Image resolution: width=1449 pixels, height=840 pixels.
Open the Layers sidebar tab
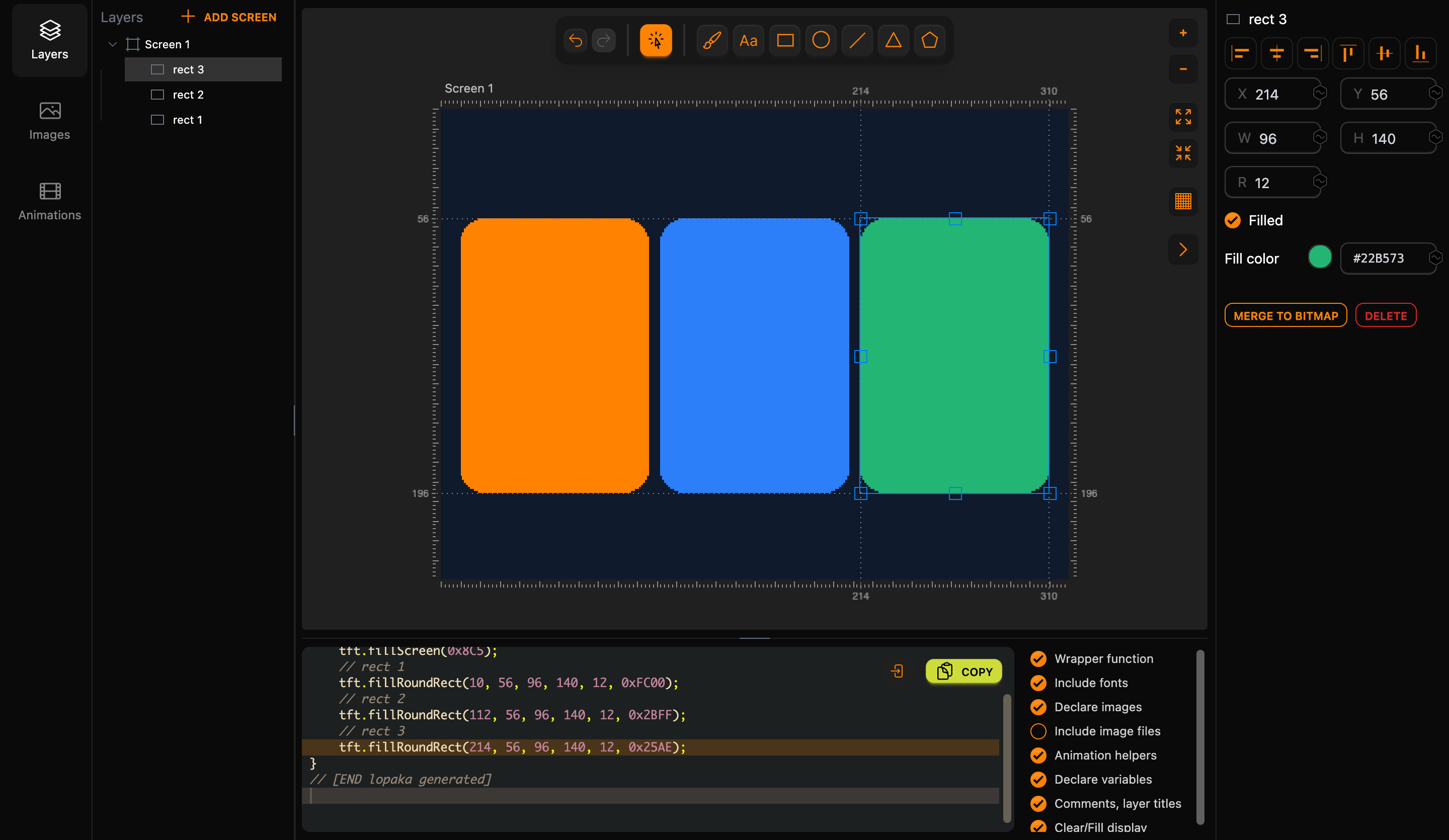[49, 40]
